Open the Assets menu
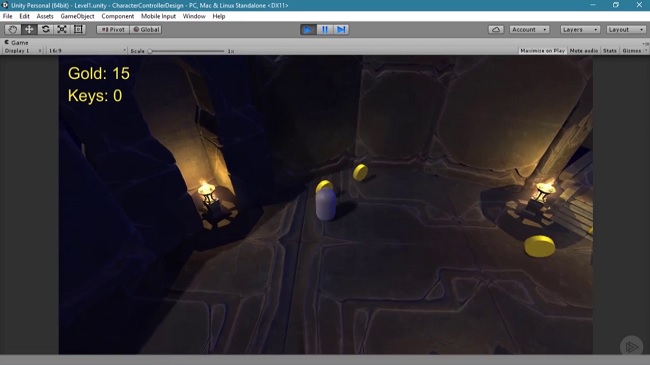Image resolution: width=650 pixels, height=365 pixels. [45, 16]
